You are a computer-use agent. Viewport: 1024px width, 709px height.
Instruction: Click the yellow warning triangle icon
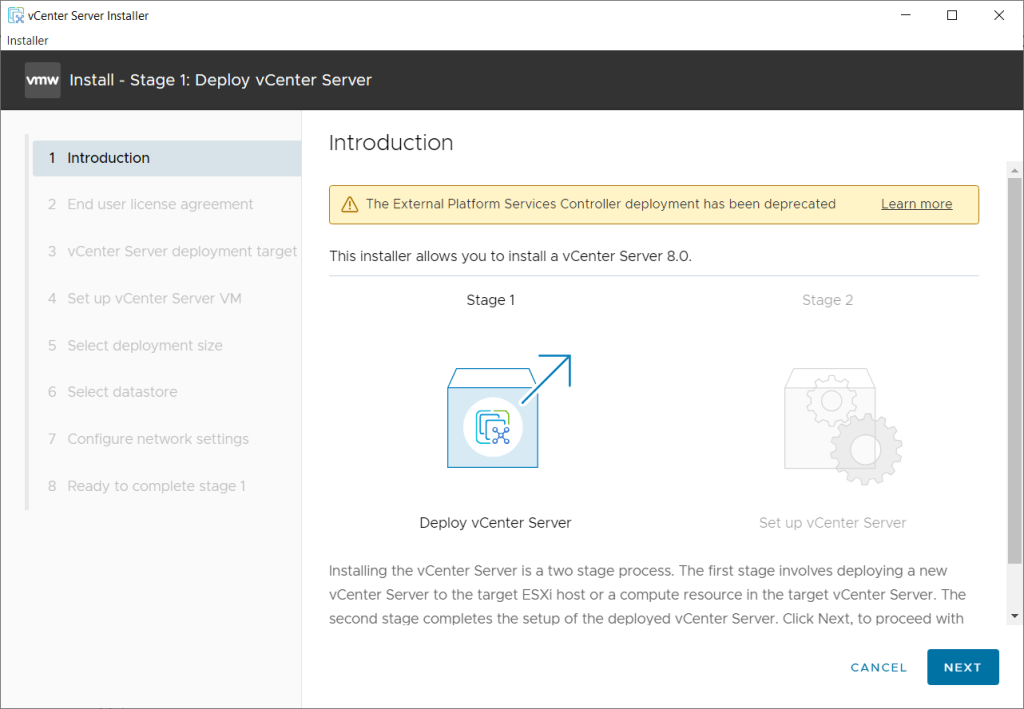coord(349,204)
